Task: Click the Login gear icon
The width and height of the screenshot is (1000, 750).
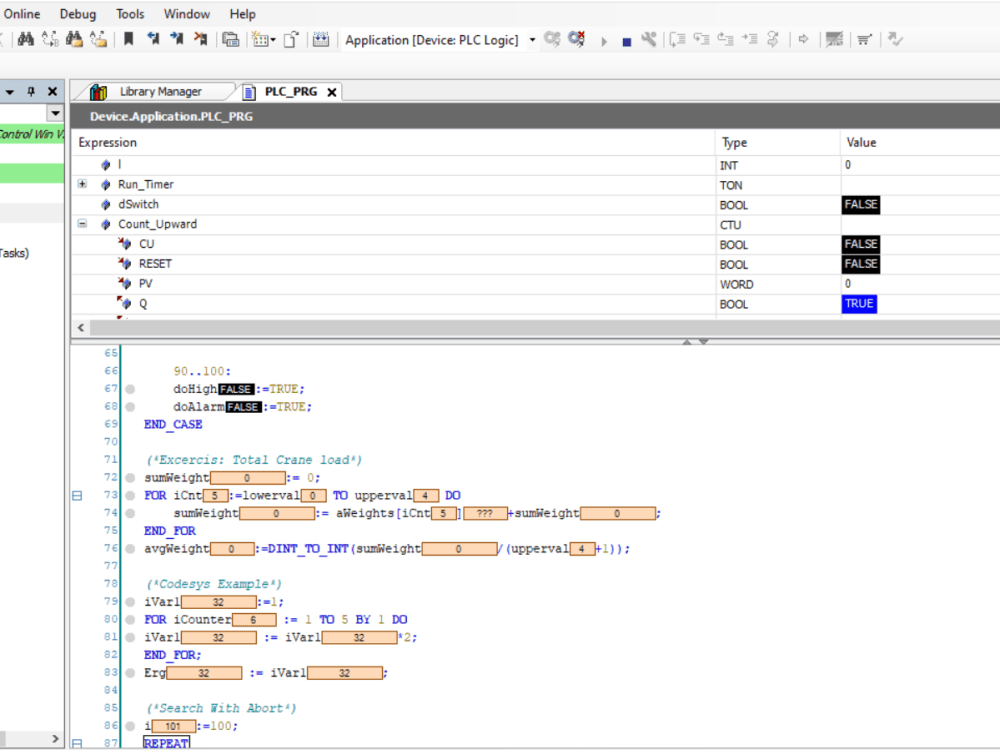Action: pos(552,40)
